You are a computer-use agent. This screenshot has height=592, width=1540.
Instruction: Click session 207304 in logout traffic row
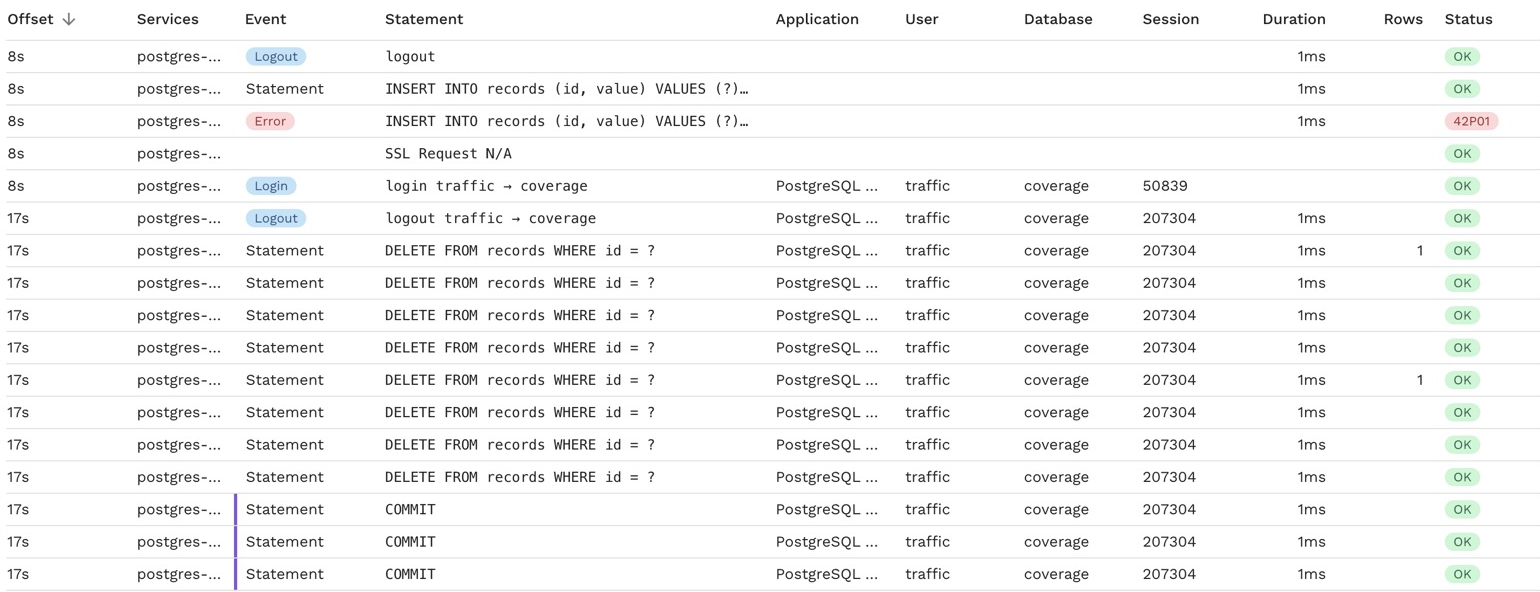[1169, 218]
